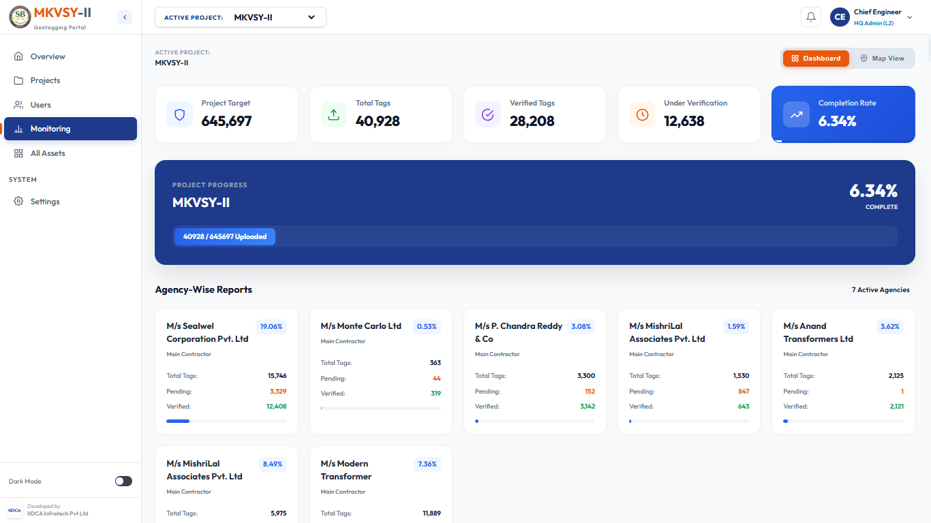The image size is (931, 523).
Task: Click the Total Tags upload icon
Action: coord(334,115)
